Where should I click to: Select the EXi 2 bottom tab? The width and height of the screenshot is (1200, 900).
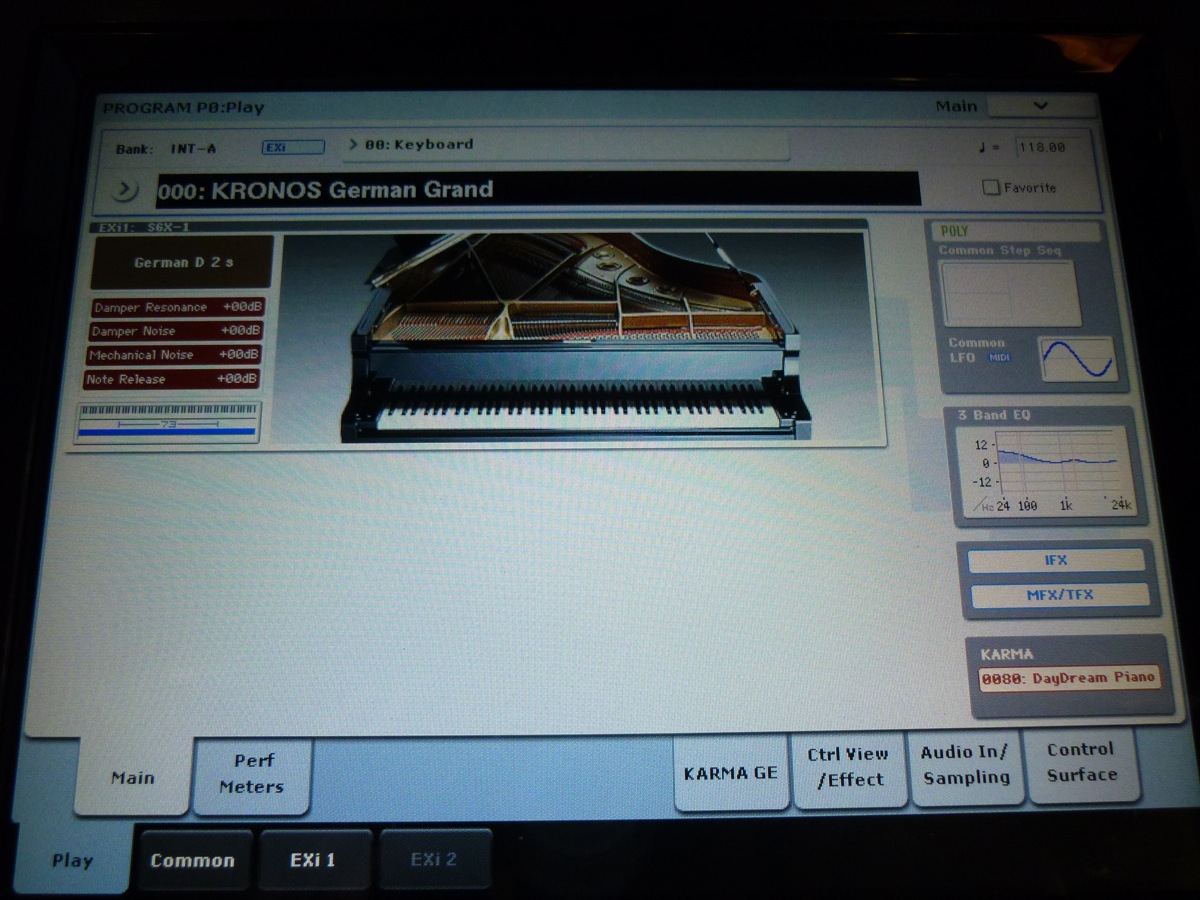pyautogui.click(x=434, y=859)
